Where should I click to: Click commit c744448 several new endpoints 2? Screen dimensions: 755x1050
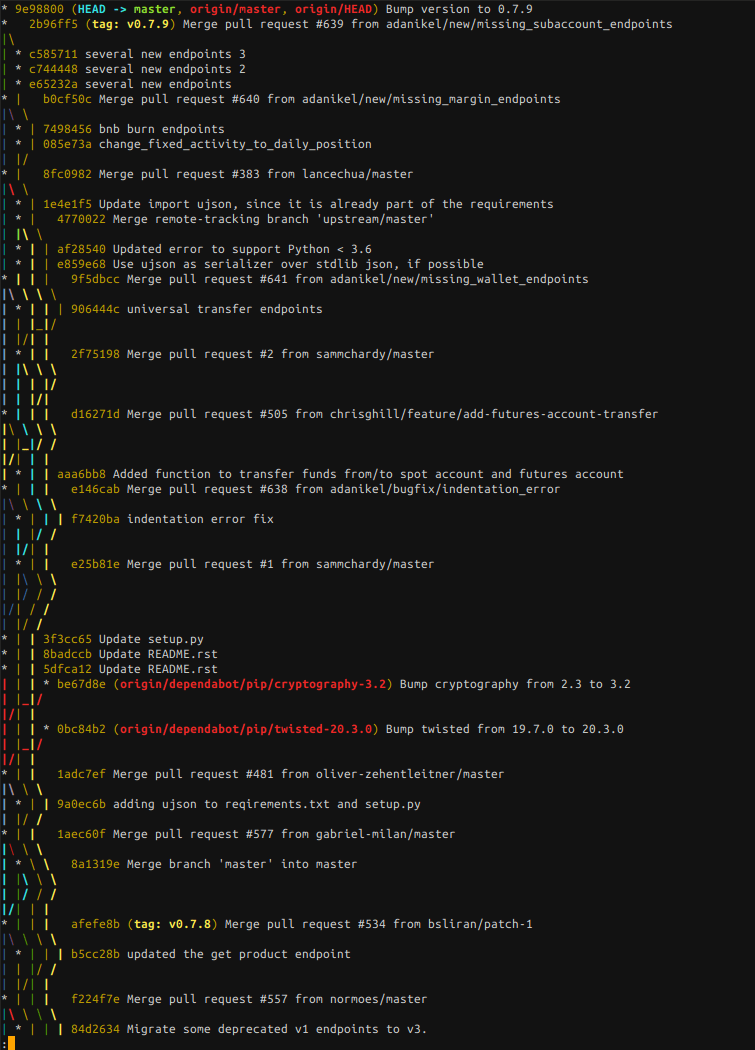tap(137, 69)
